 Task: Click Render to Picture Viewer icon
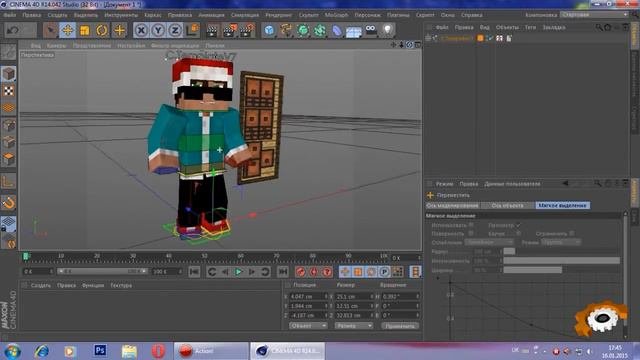[229, 30]
